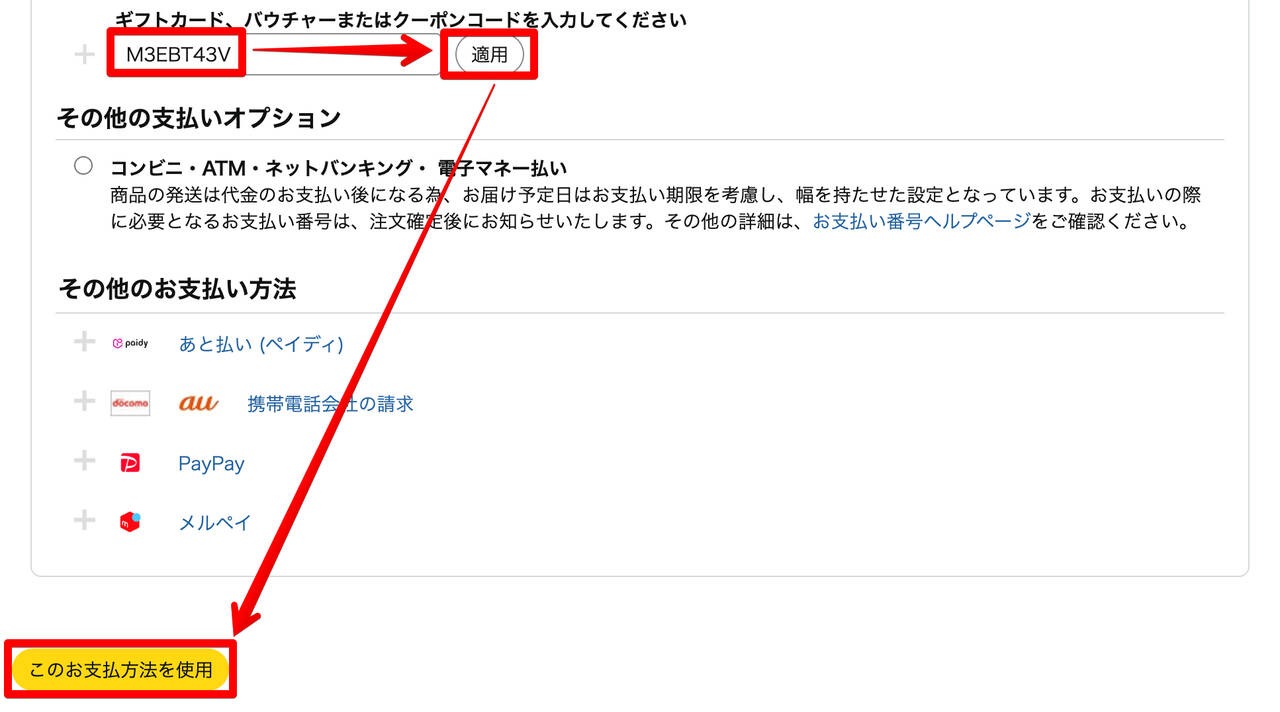The width and height of the screenshot is (1280, 712).
Task: Click the coupon code field containing M3EBT43V
Action: click(x=276, y=54)
